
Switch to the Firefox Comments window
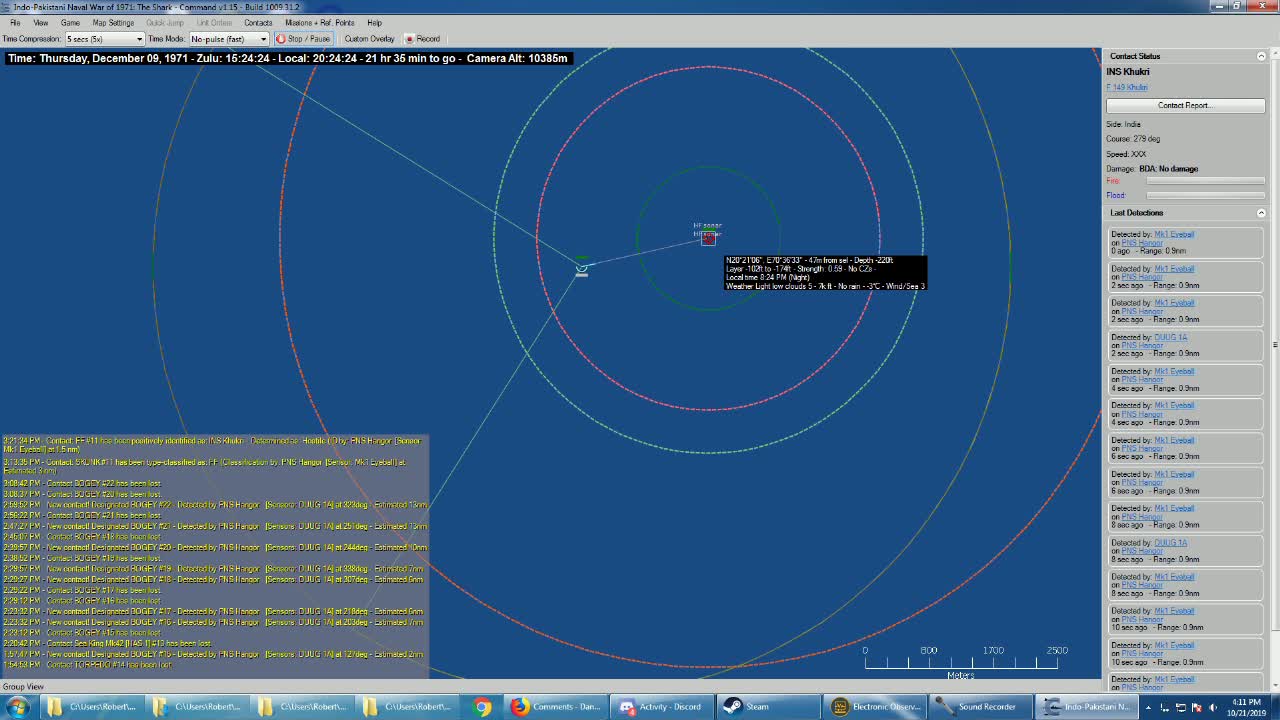click(x=556, y=707)
